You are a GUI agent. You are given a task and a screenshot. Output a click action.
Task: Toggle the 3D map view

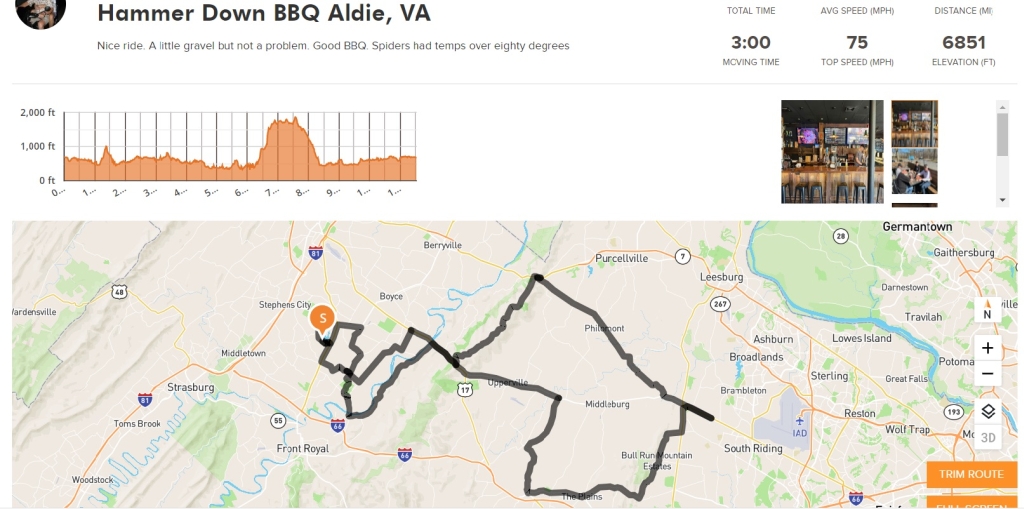[x=987, y=437]
